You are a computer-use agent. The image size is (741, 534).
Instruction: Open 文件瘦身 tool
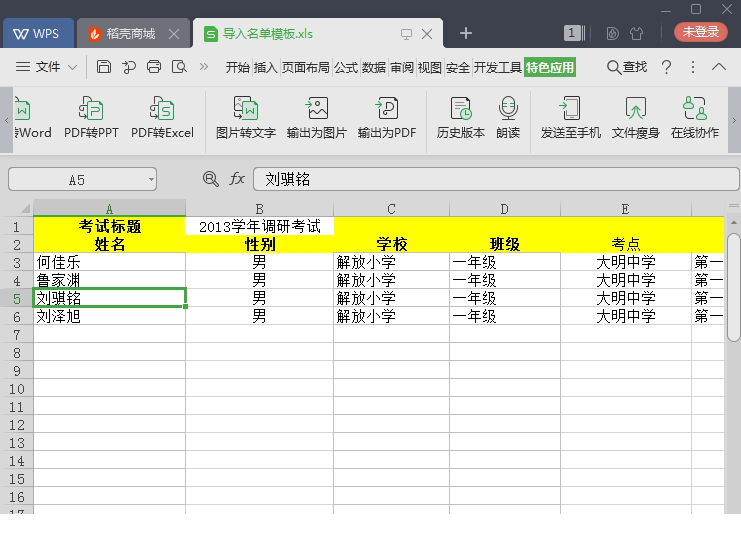(x=636, y=118)
